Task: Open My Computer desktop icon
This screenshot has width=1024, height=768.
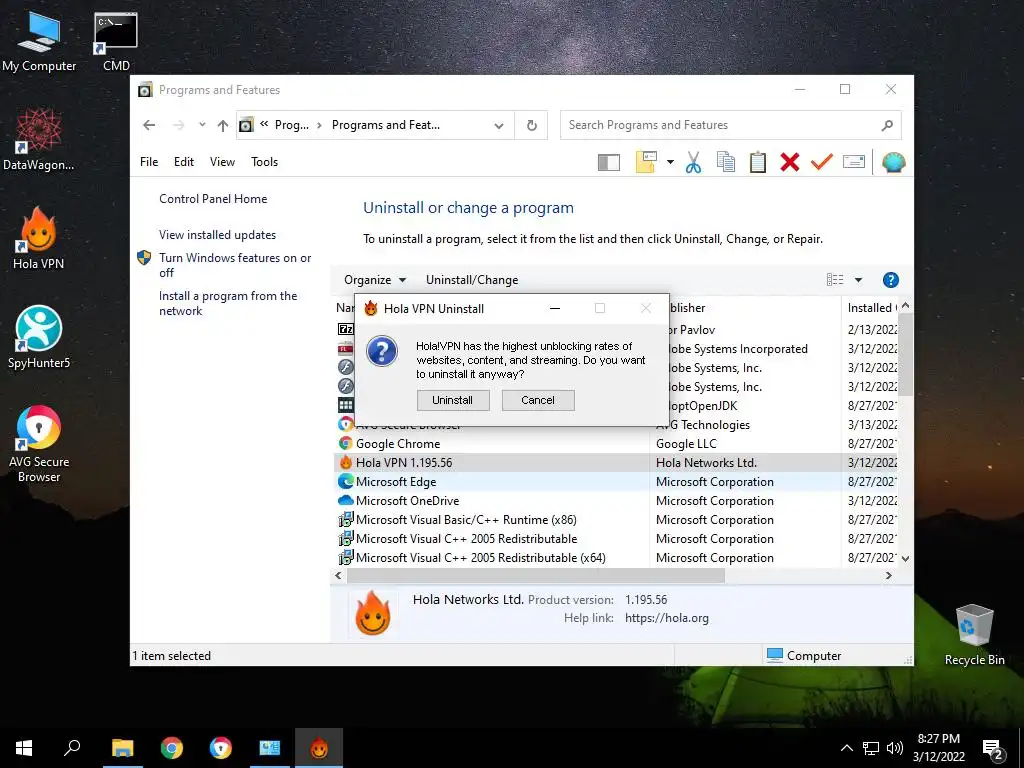Action: pos(39,42)
